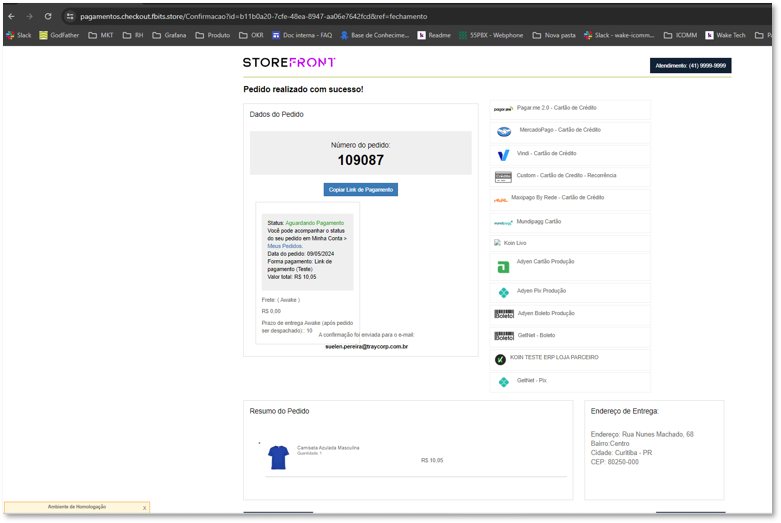Choose Pagar.me 2.0 - Cartão de Crédito
This screenshot has height=523, width=781.
click(570, 109)
